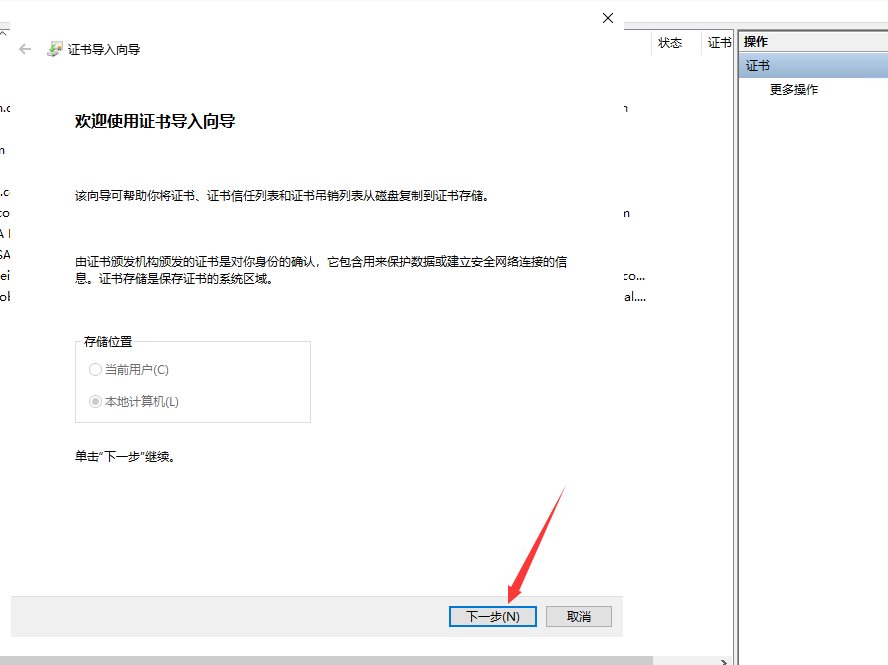Select the background list row ending in "co..."

click(634, 275)
